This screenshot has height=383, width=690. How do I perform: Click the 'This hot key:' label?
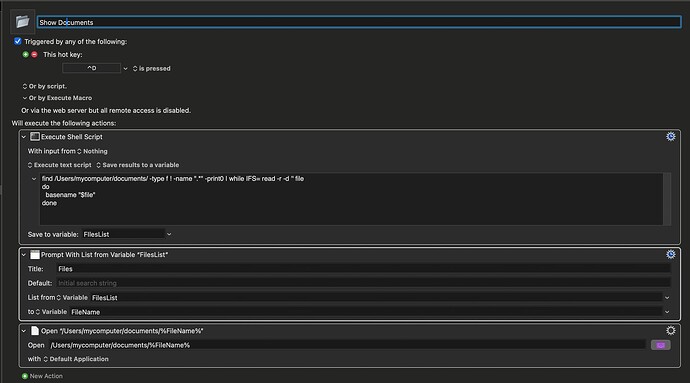(62, 55)
